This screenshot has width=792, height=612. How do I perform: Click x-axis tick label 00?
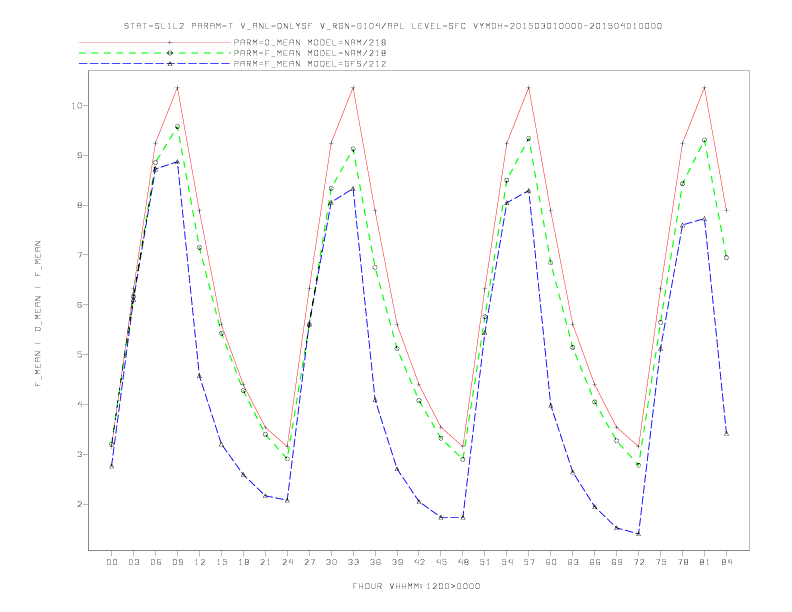[112, 562]
